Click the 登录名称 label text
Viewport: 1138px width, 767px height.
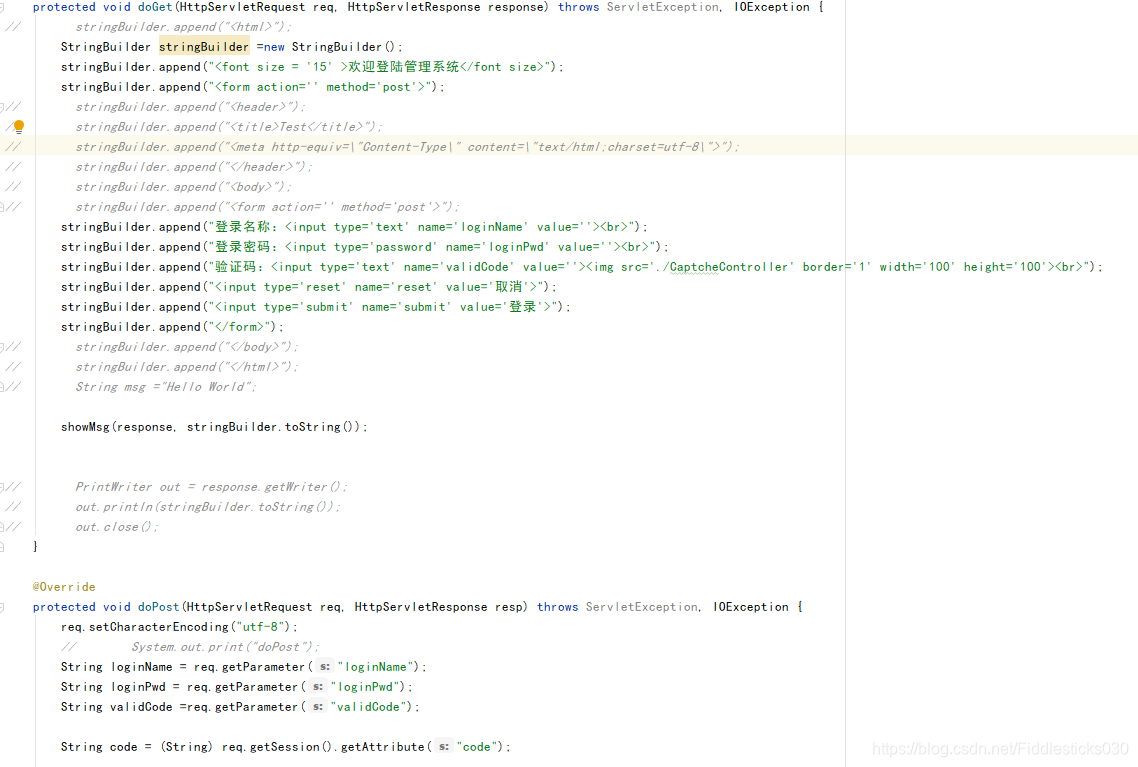click(242, 227)
